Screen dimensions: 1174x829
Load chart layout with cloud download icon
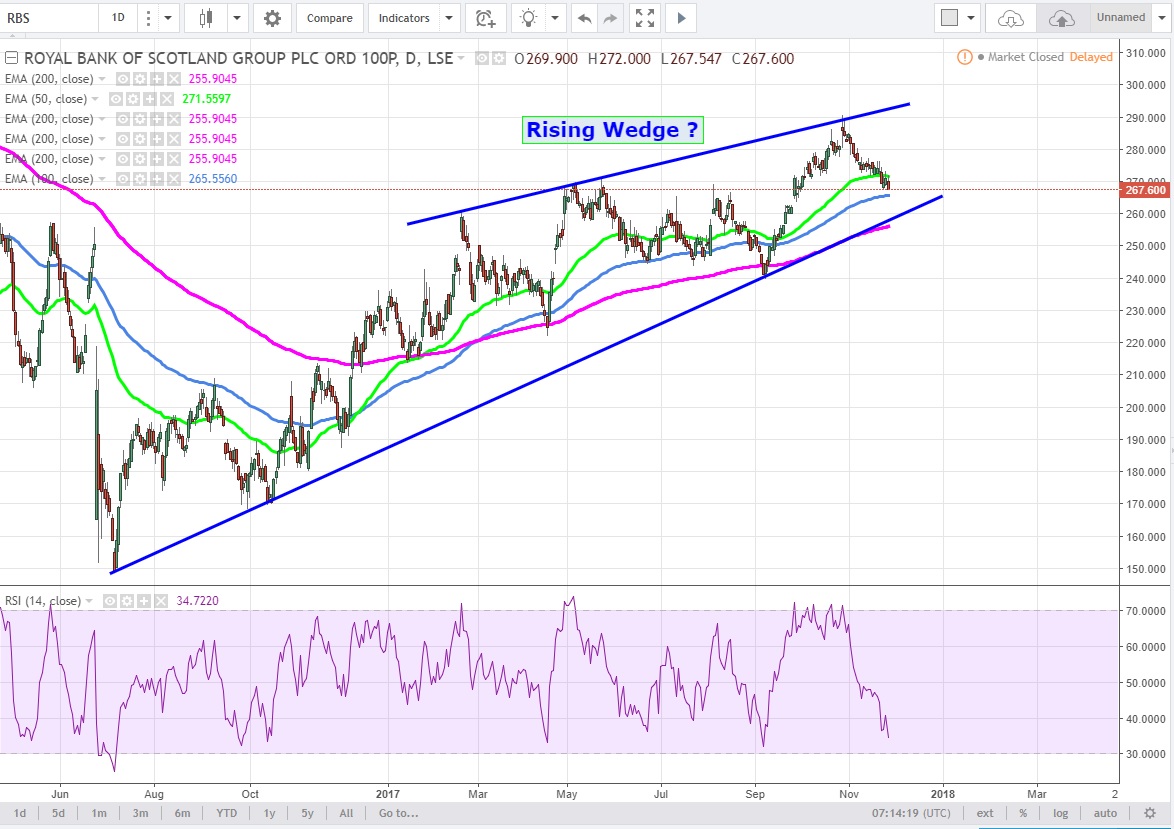(1011, 18)
